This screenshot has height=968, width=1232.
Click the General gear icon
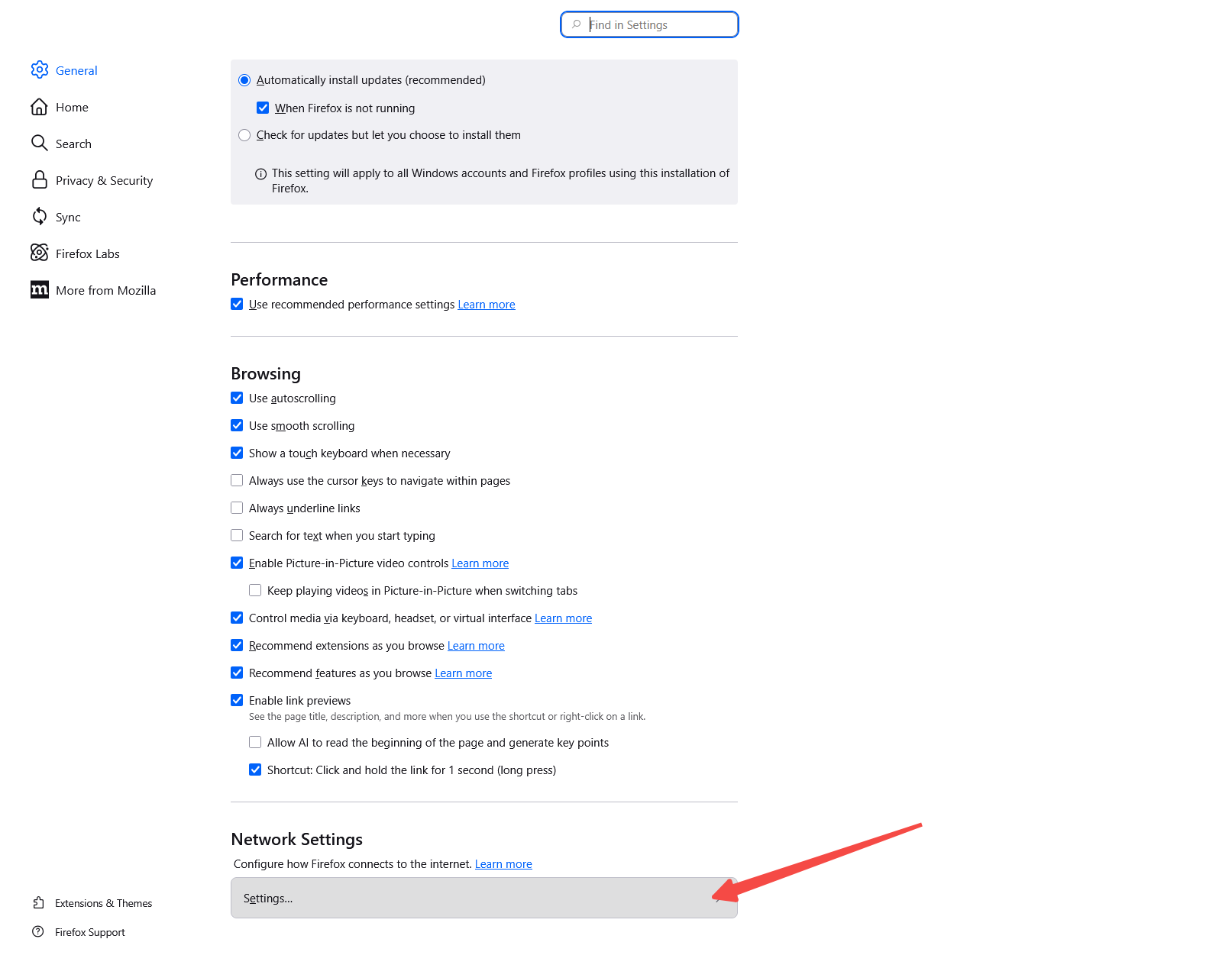point(40,70)
